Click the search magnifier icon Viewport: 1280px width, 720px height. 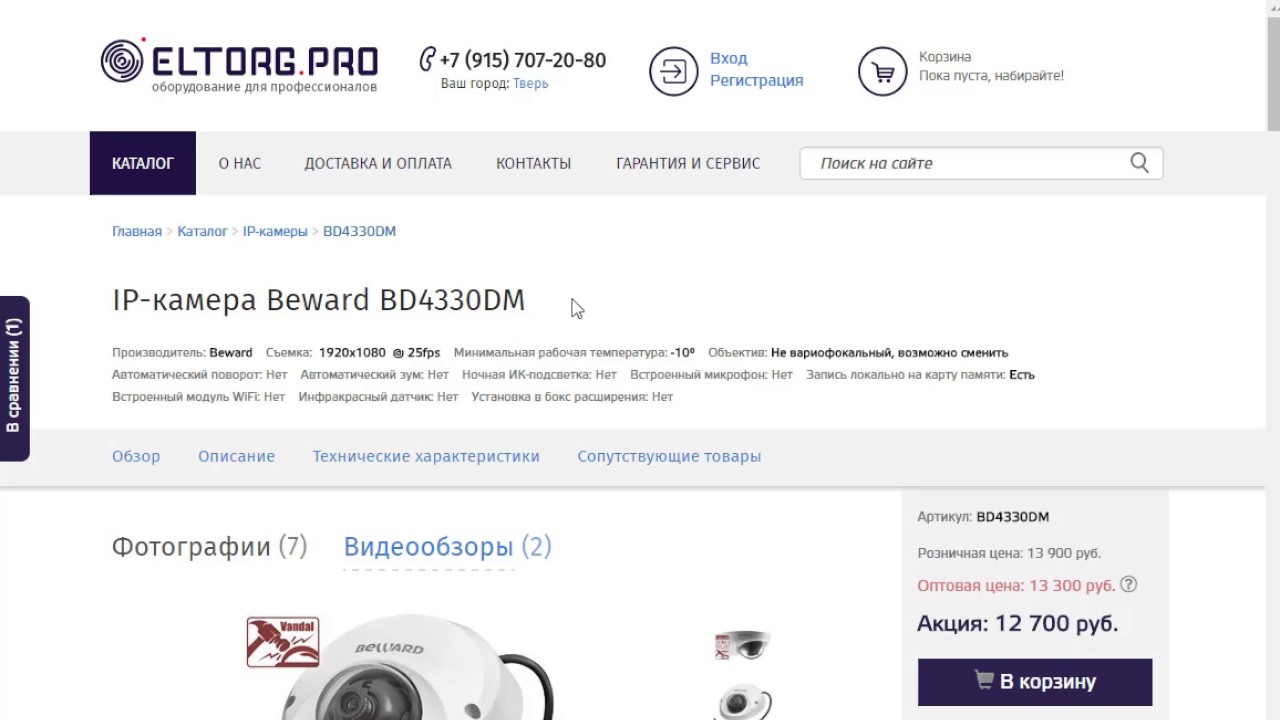[1139, 163]
